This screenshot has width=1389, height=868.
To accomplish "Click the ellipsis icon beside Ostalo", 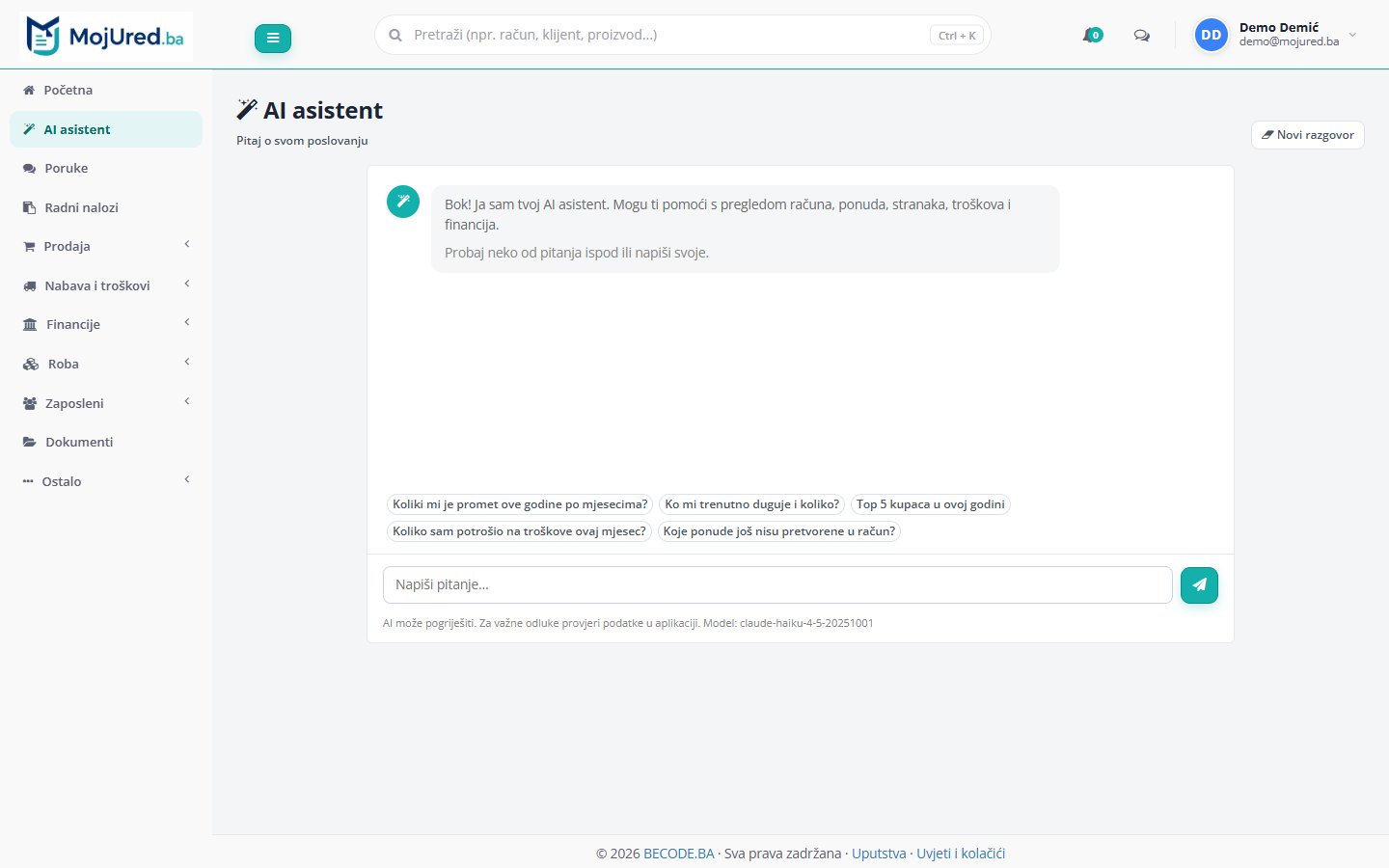I will coord(28,481).
